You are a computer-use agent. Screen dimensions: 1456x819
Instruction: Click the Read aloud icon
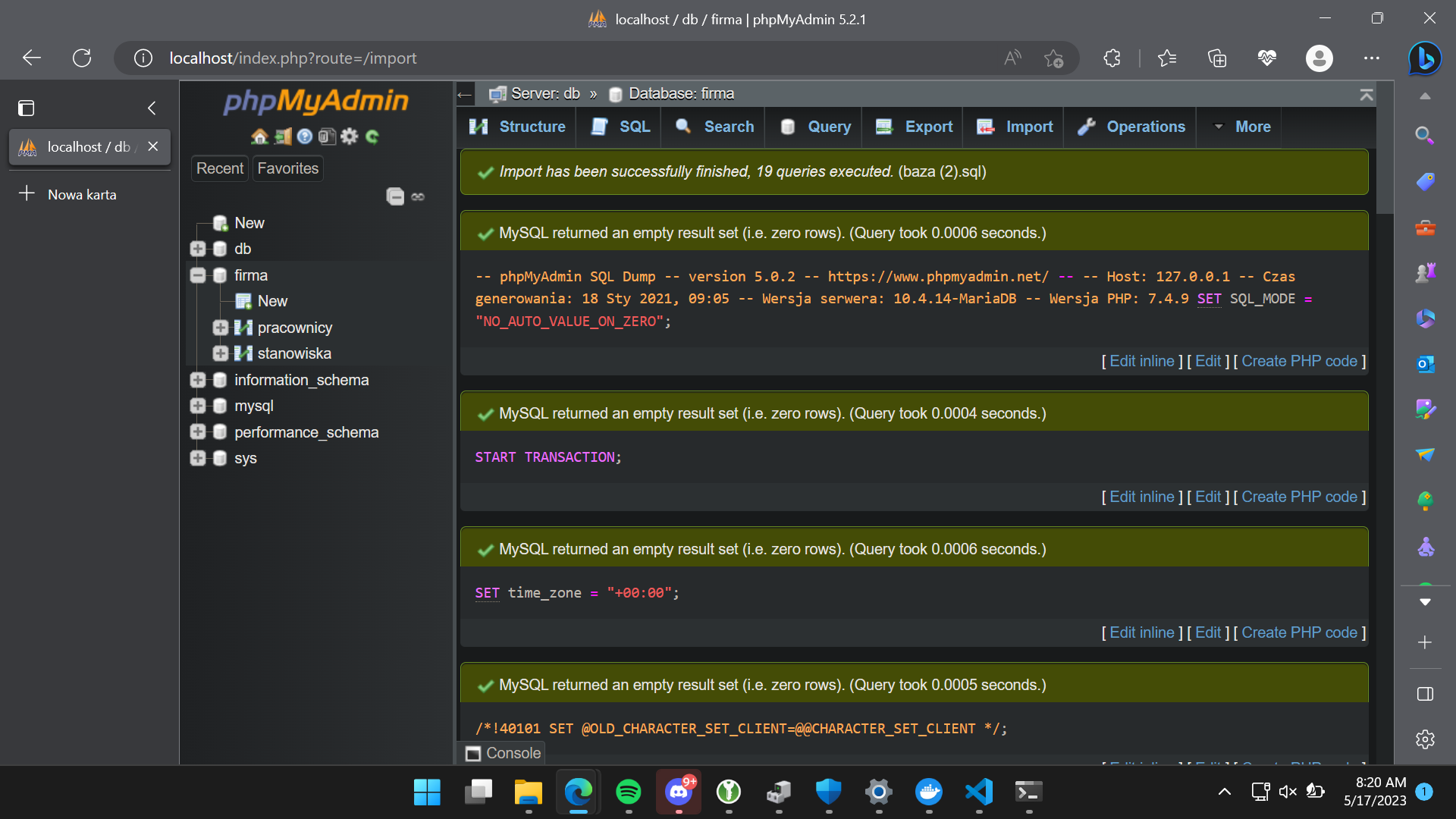(x=1012, y=58)
